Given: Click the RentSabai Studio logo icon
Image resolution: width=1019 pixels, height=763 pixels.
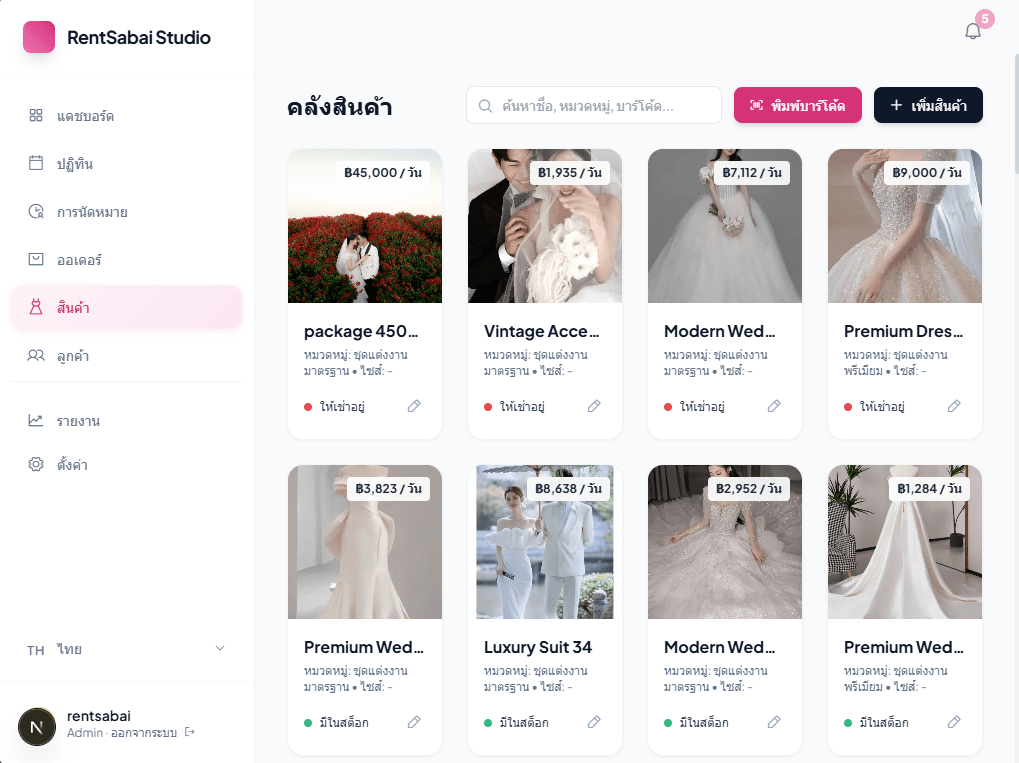Looking at the screenshot, I should tap(39, 38).
